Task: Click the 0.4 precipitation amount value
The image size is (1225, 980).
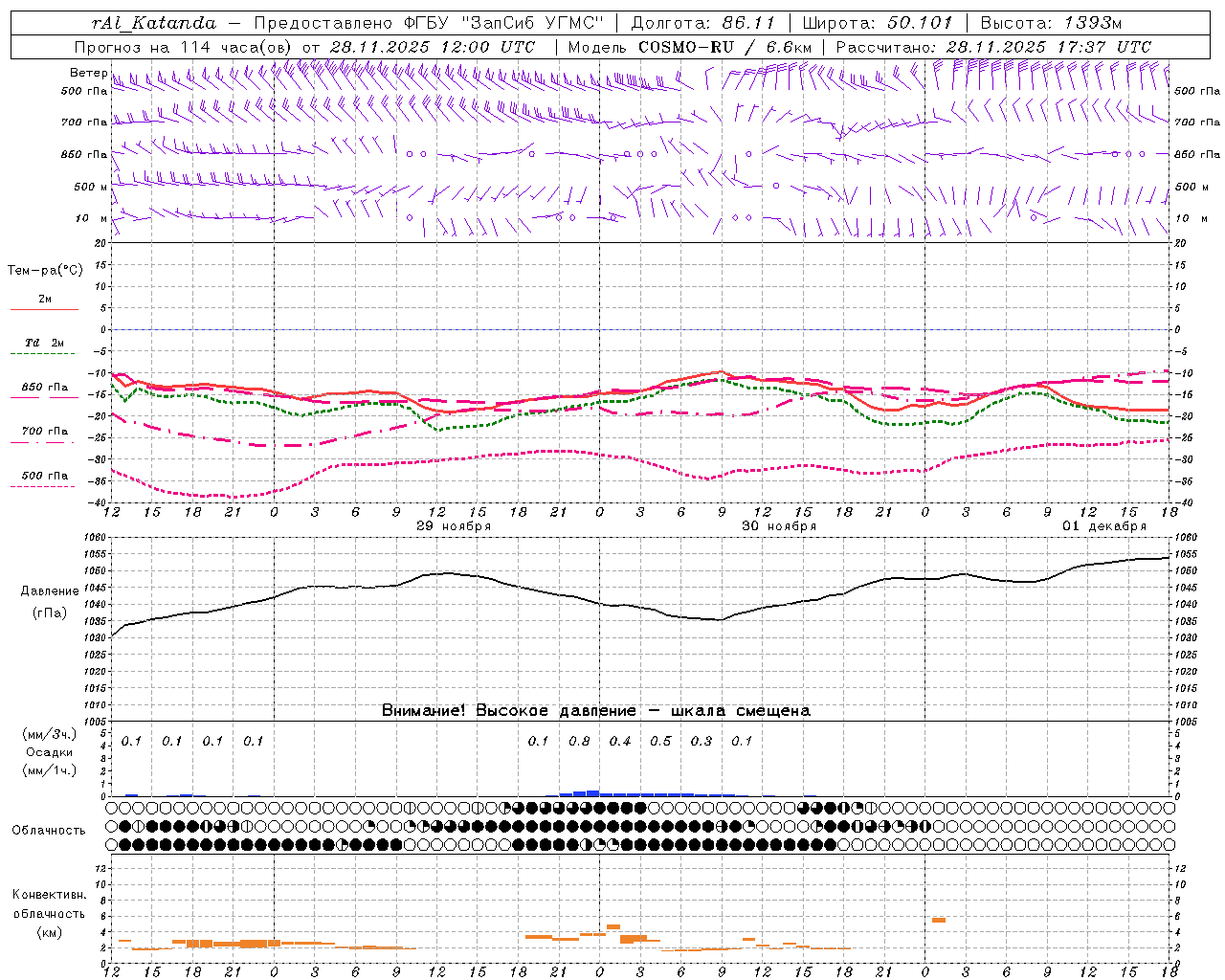Action: tap(620, 741)
